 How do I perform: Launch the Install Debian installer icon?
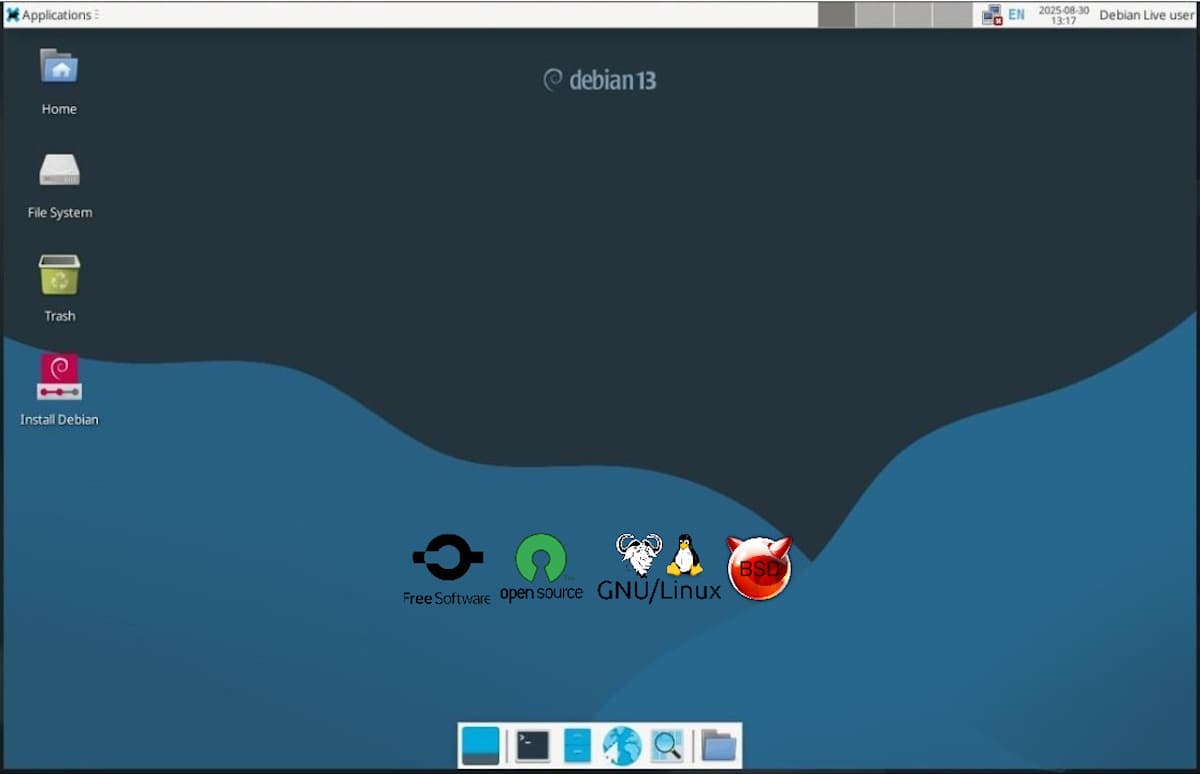pyautogui.click(x=59, y=378)
